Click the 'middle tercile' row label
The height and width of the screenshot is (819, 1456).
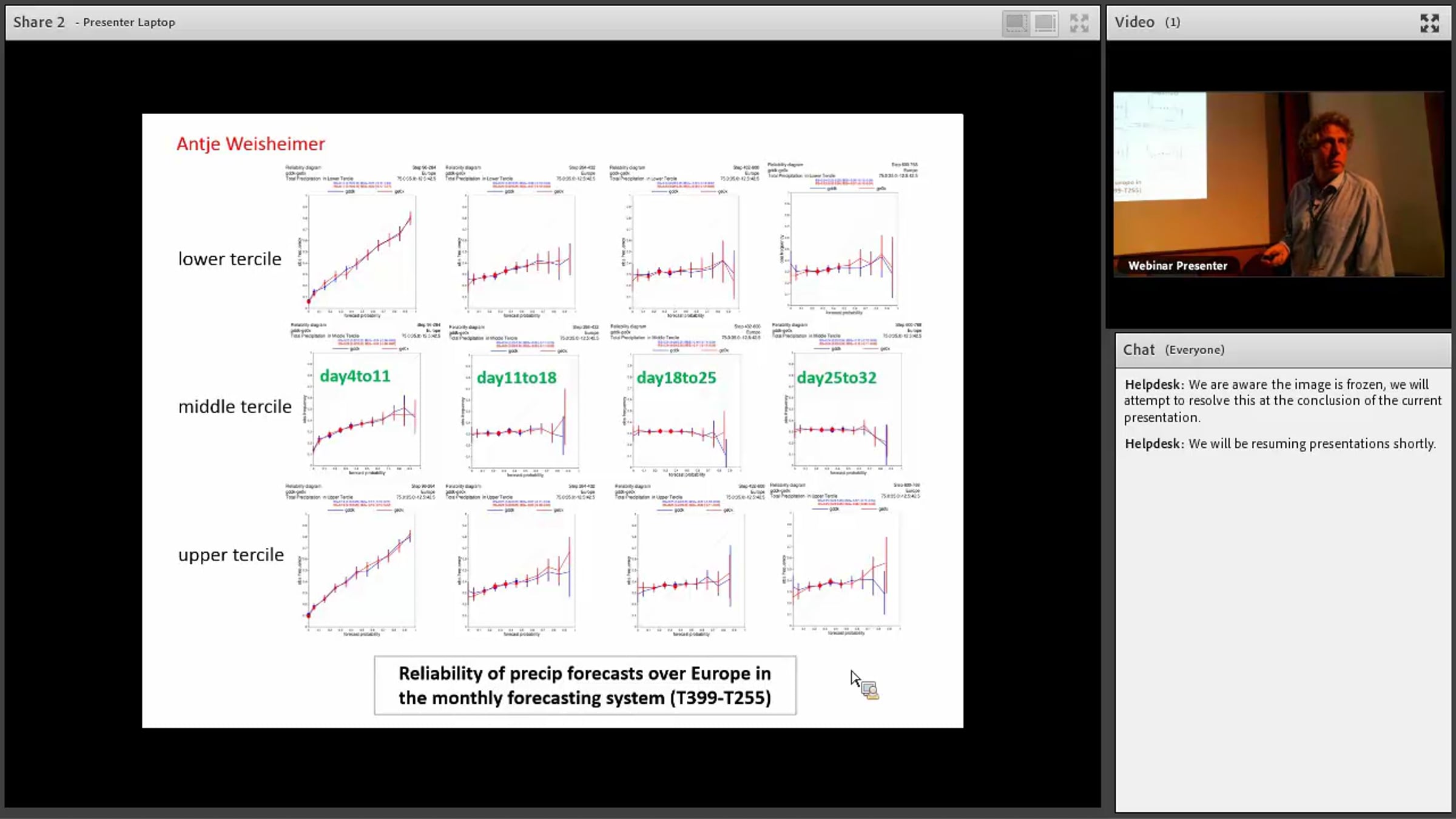[235, 406]
